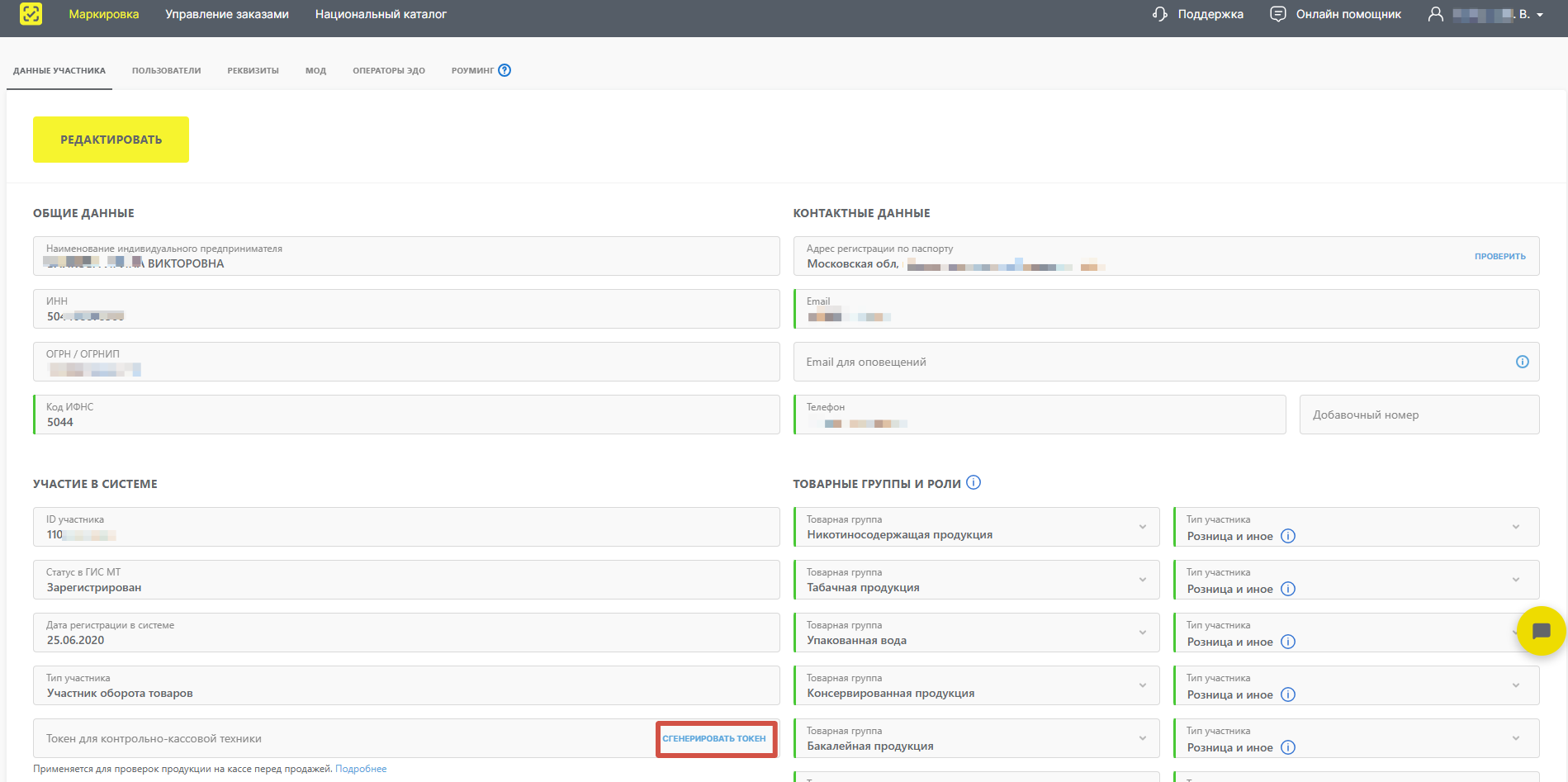Switch to ОПЕРАТОРЫ ЭДО tab

(x=389, y=70)
